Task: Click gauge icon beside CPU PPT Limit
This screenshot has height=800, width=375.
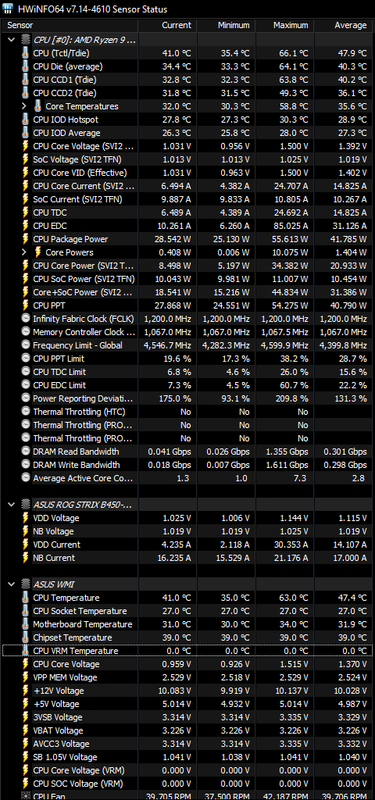Action: tap(26, 358)
